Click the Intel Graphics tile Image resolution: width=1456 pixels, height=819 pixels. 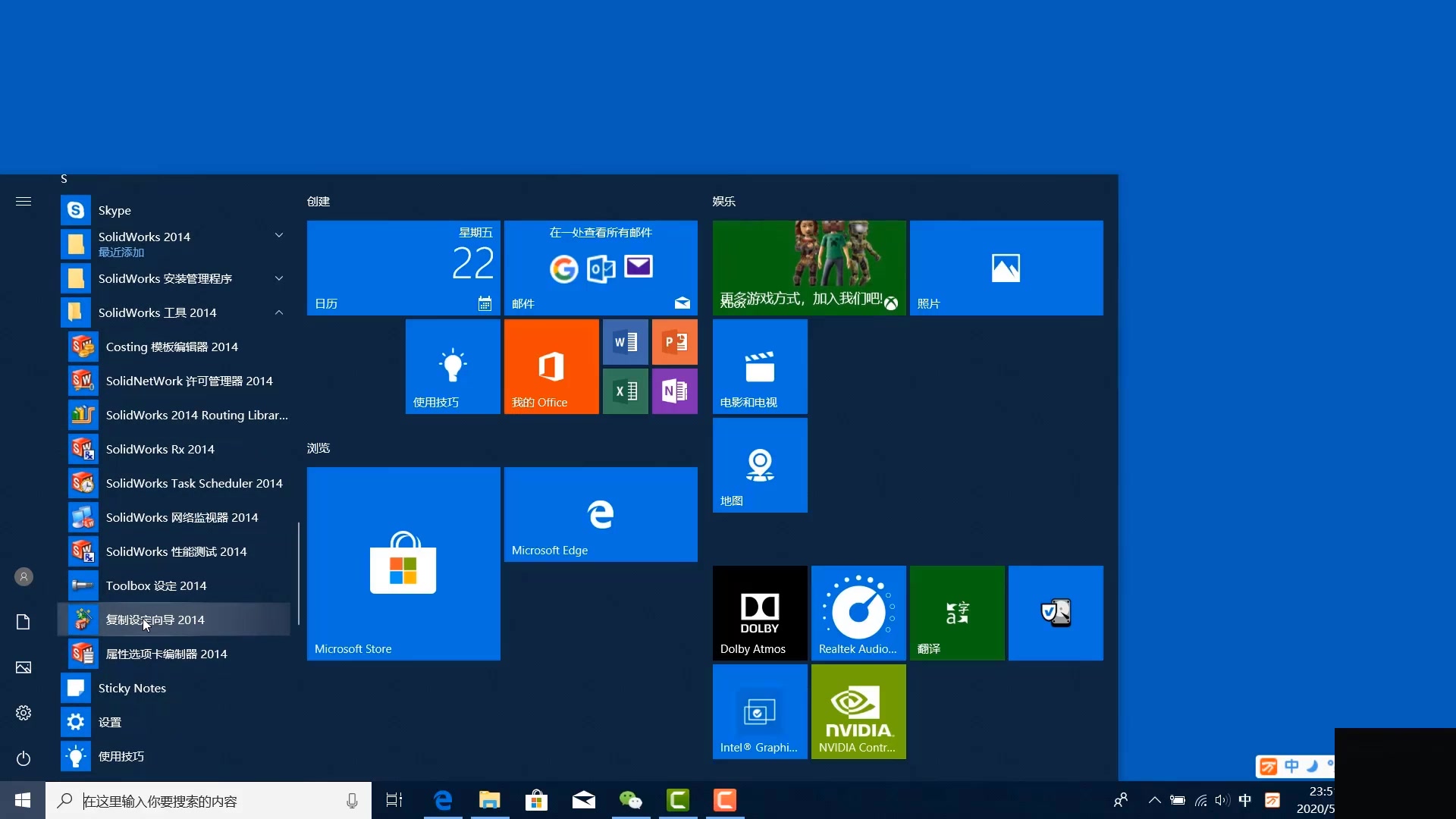(x=760, y=711)
